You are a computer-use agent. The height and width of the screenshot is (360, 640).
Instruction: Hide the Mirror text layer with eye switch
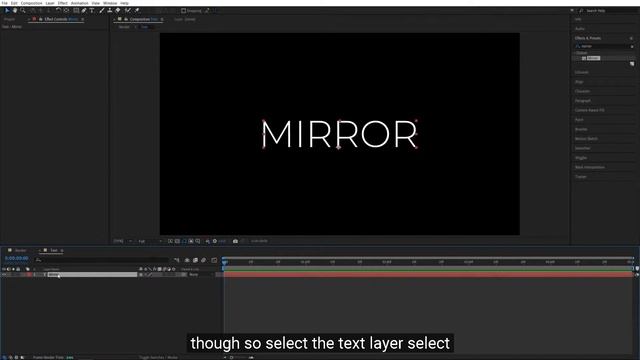pyautogui.click(x=4, y=275)
